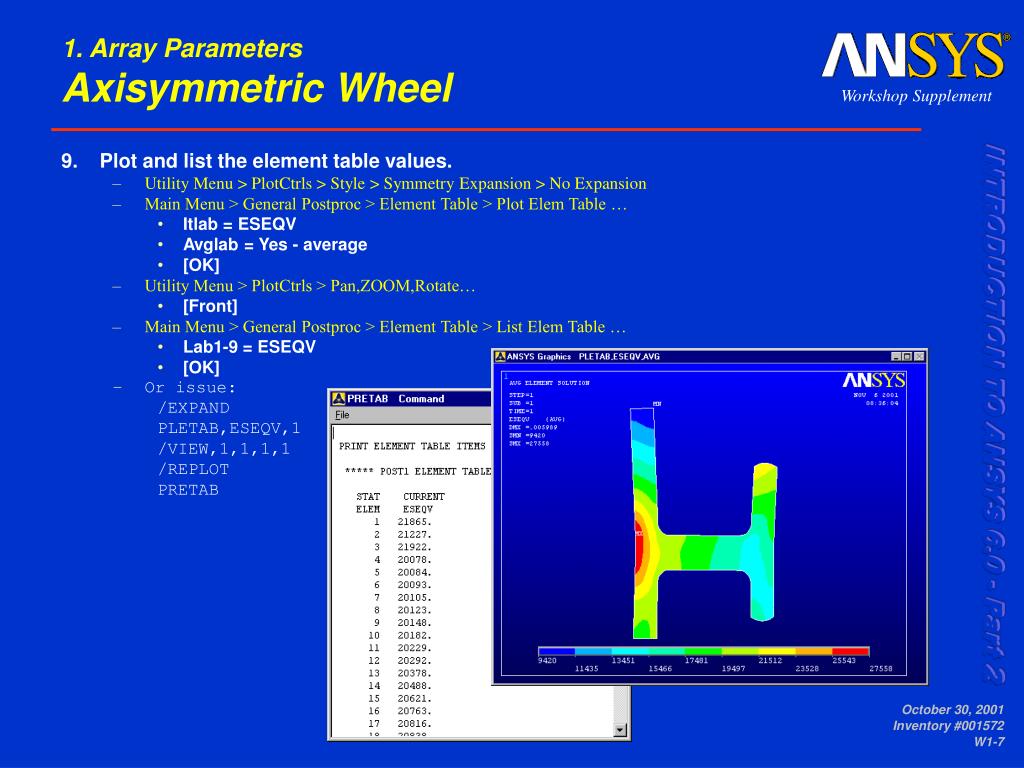
Task: Click the PLETAB,ESEQV,1 command text
Action: (x=229, y=428)
